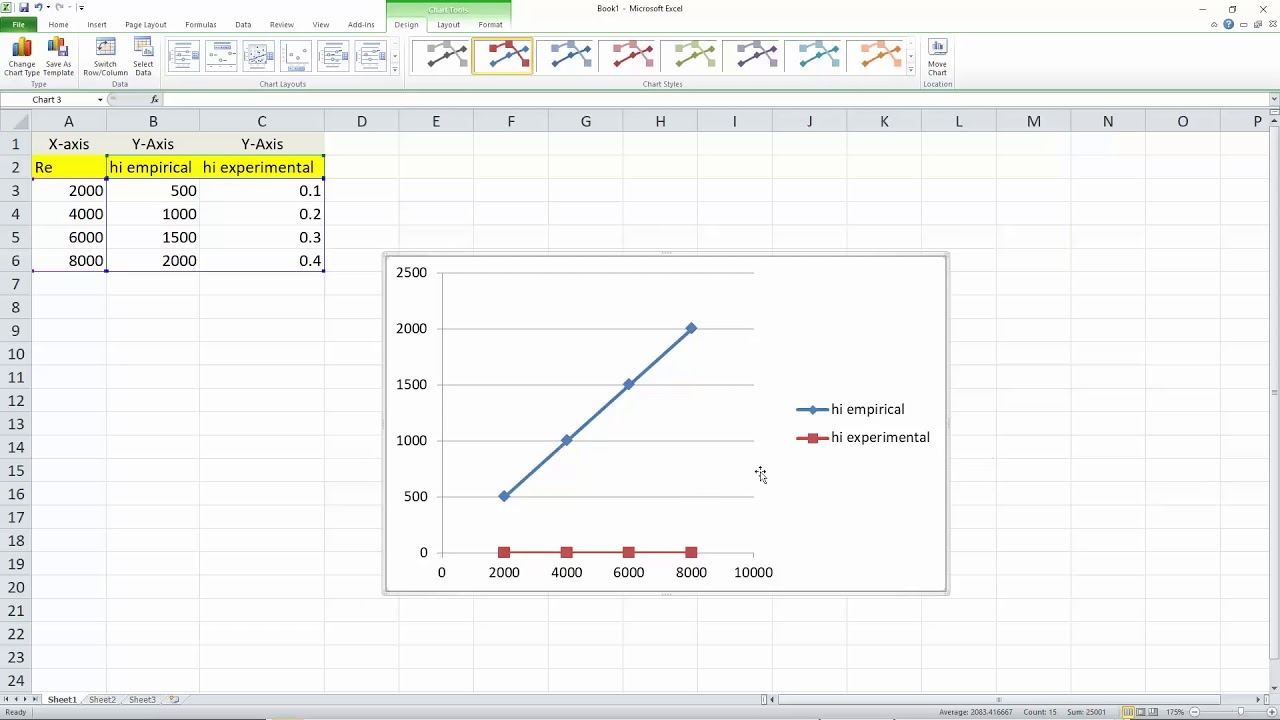Switch to the Home tab
Viewport: 1280px width, 720px height.
point(58,24)
